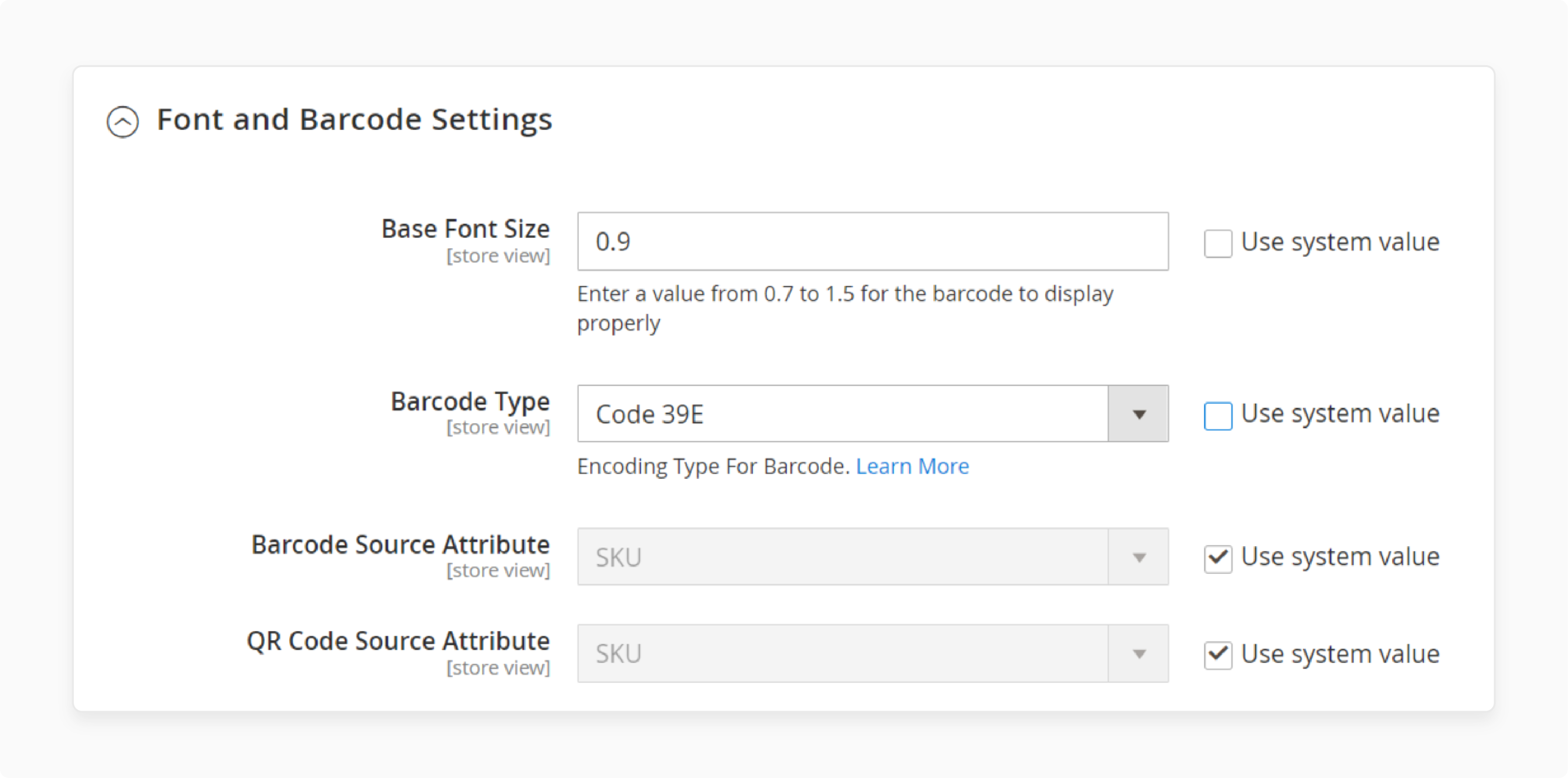The height and width of the screenshot is (778, 1568).
Task: Collapse the Font and Barcode Settings section
Action: (x=122, y=121)
